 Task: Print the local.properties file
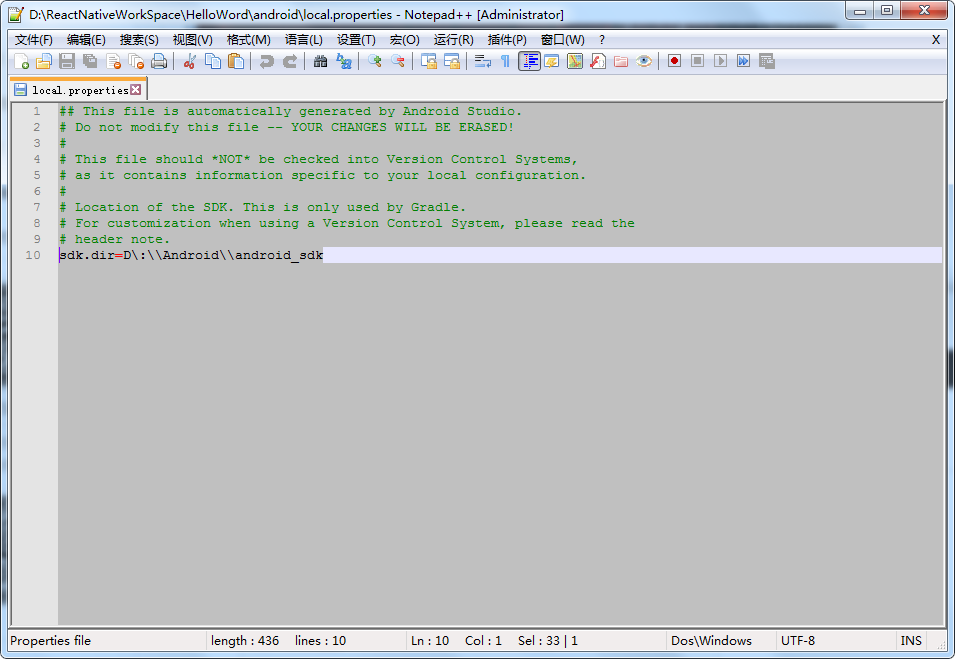157,61
